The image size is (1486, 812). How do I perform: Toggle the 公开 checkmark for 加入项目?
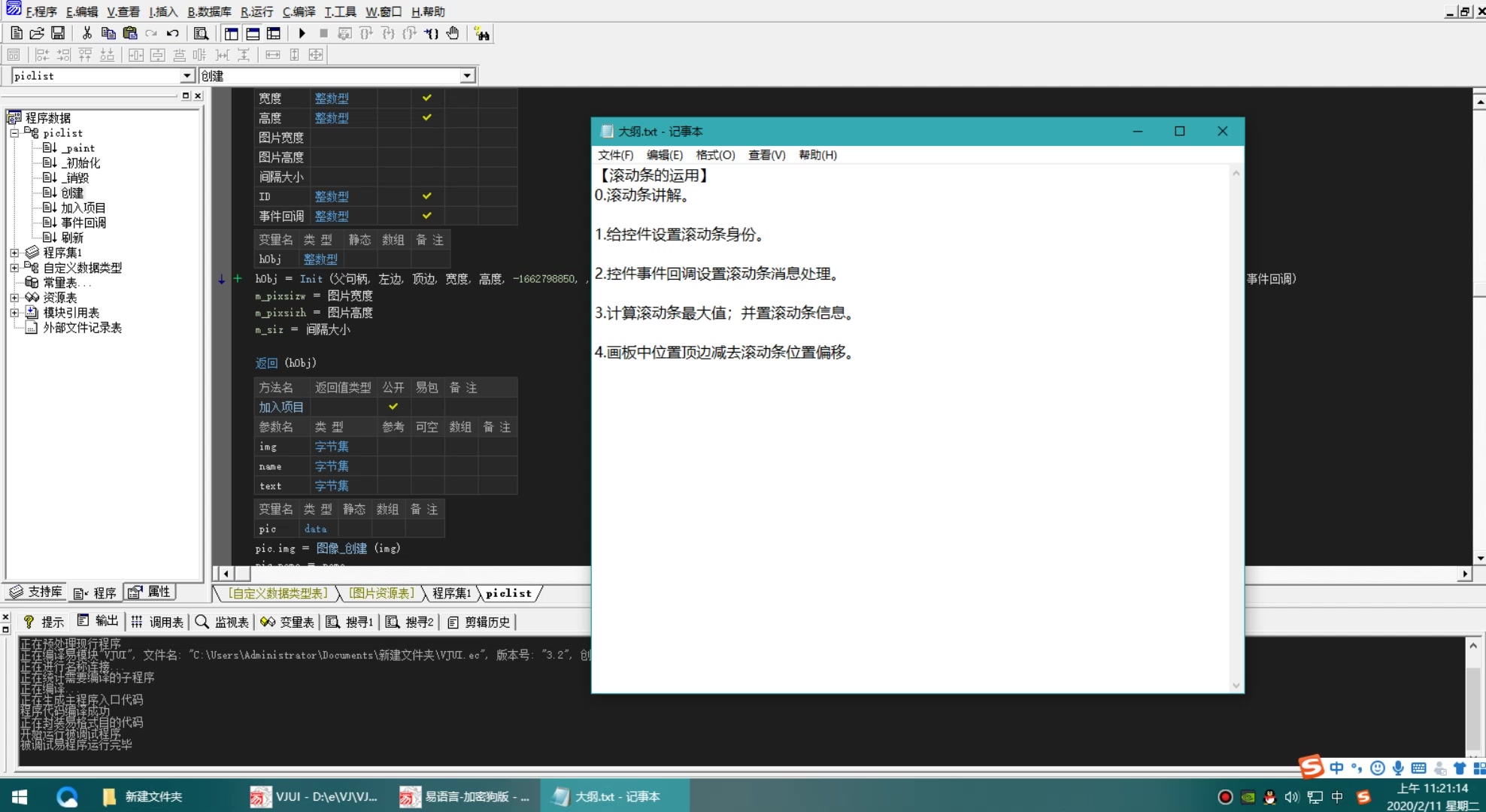(x=393, y=407)
